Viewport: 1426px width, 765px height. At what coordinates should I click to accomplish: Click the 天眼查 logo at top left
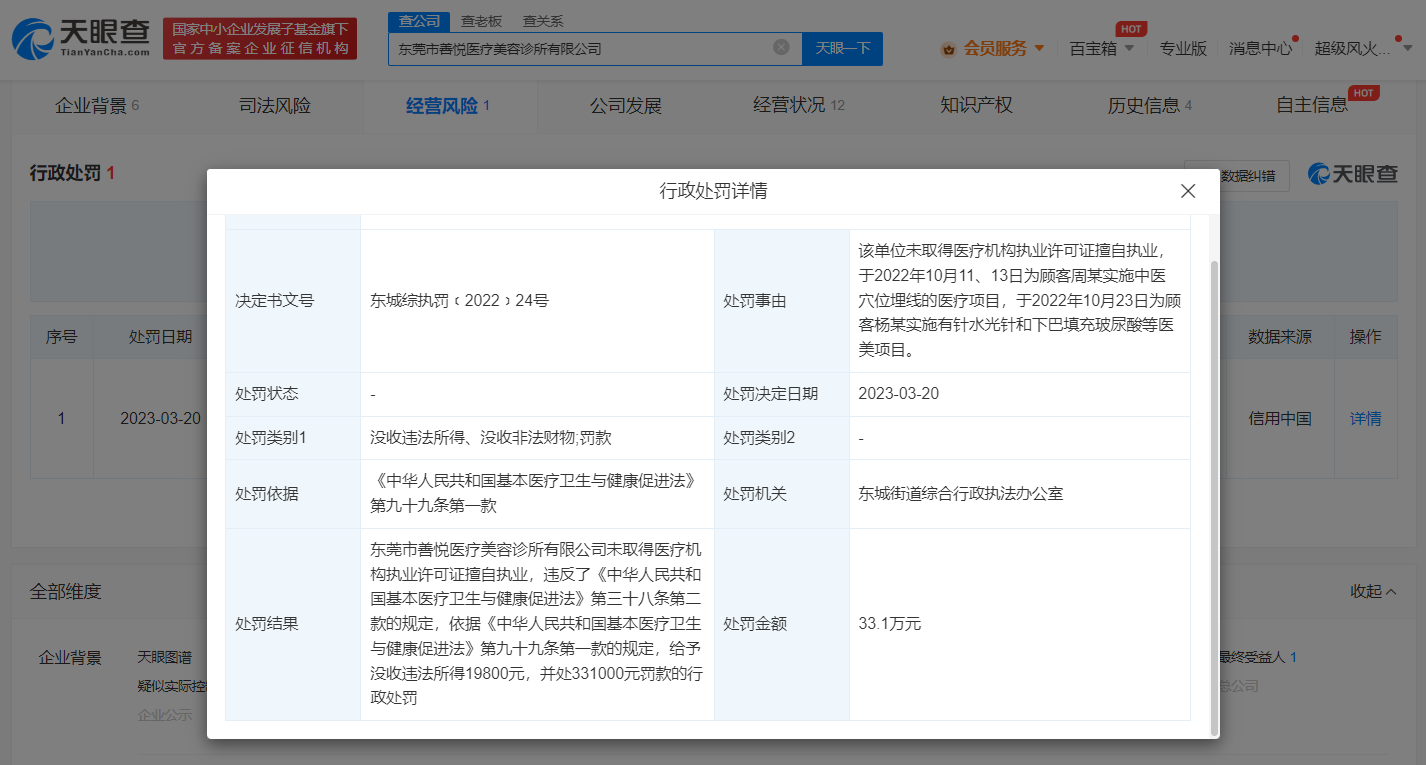pyautogui.click(x=82, y=38)
